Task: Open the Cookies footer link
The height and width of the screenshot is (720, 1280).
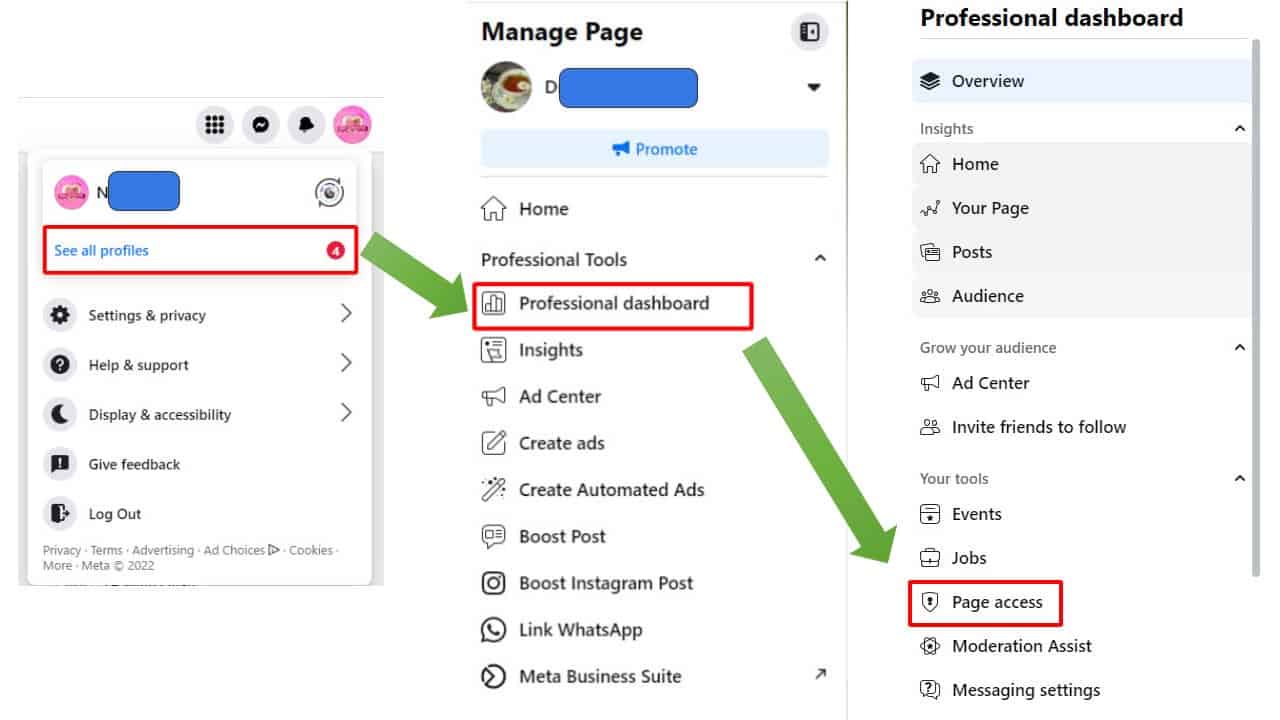Action: click(x=311, y=550)
